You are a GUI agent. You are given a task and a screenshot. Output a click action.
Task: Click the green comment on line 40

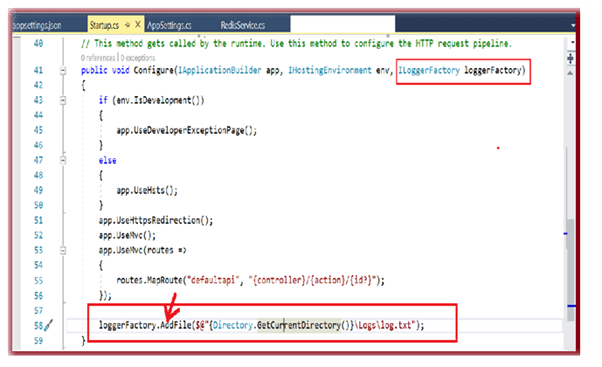[296, 43]
